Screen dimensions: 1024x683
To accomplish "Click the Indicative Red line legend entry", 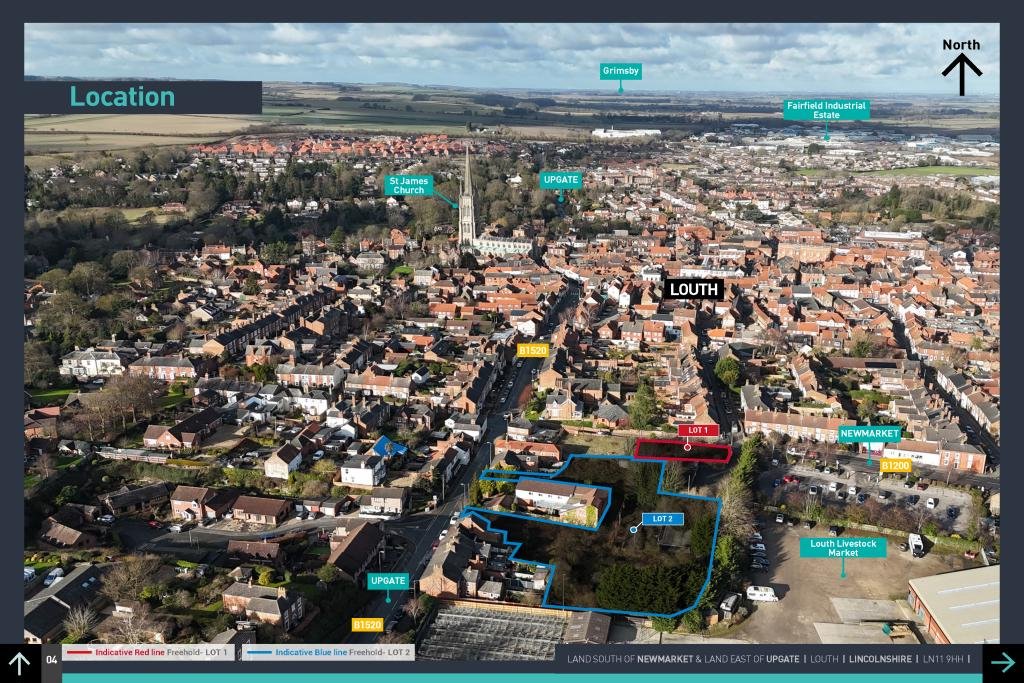I will 150,653.
